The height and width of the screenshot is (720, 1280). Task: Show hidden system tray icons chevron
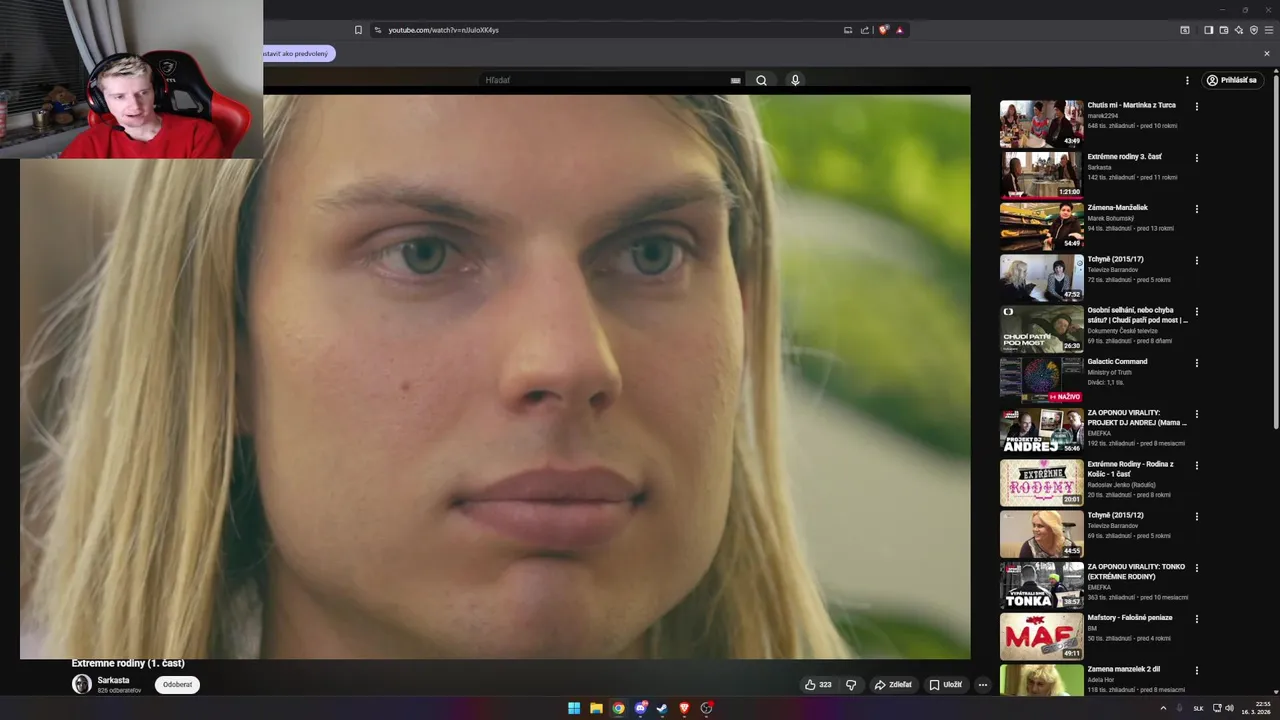(1163, 708)
